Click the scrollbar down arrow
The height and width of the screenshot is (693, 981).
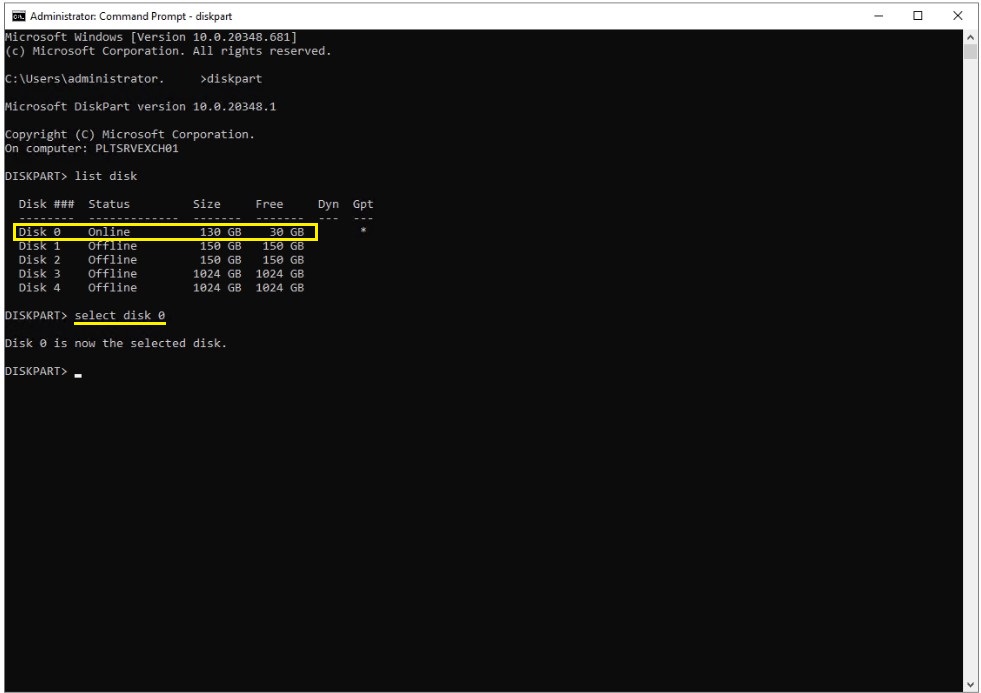tap(970, 685)
